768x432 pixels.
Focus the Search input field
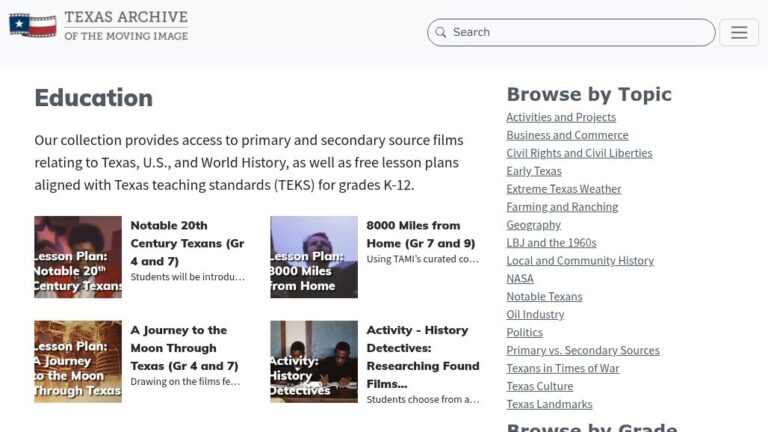(571, 32)
